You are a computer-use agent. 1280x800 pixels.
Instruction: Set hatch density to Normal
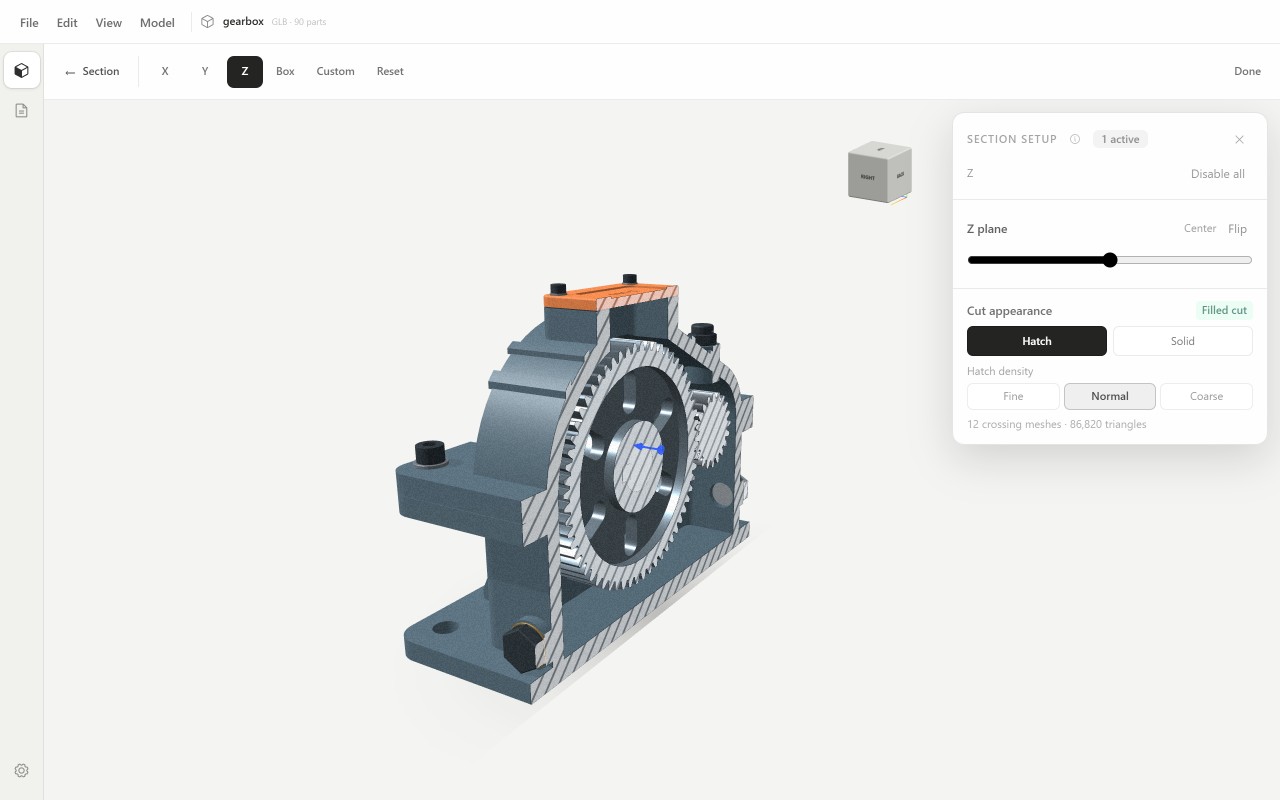point(1110,396)
